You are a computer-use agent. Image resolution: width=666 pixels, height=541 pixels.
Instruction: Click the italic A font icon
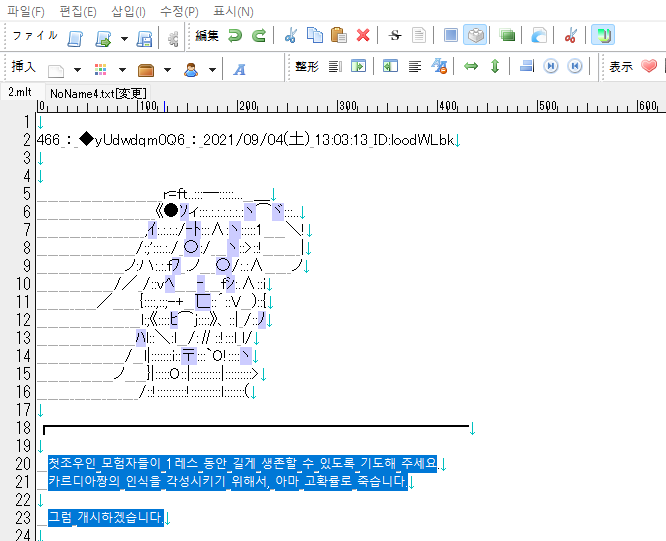[240, 69]
